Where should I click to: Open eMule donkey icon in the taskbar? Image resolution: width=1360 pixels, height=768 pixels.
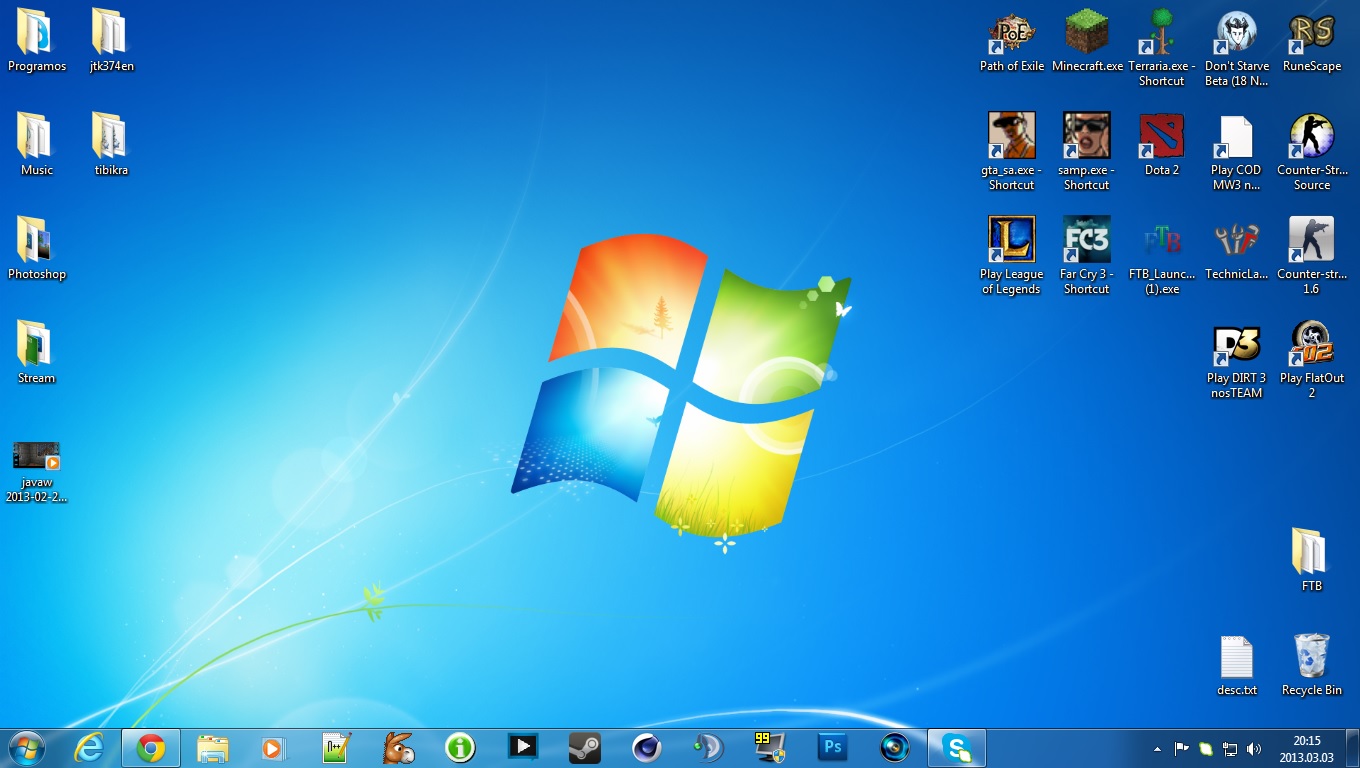pos(398,748)
